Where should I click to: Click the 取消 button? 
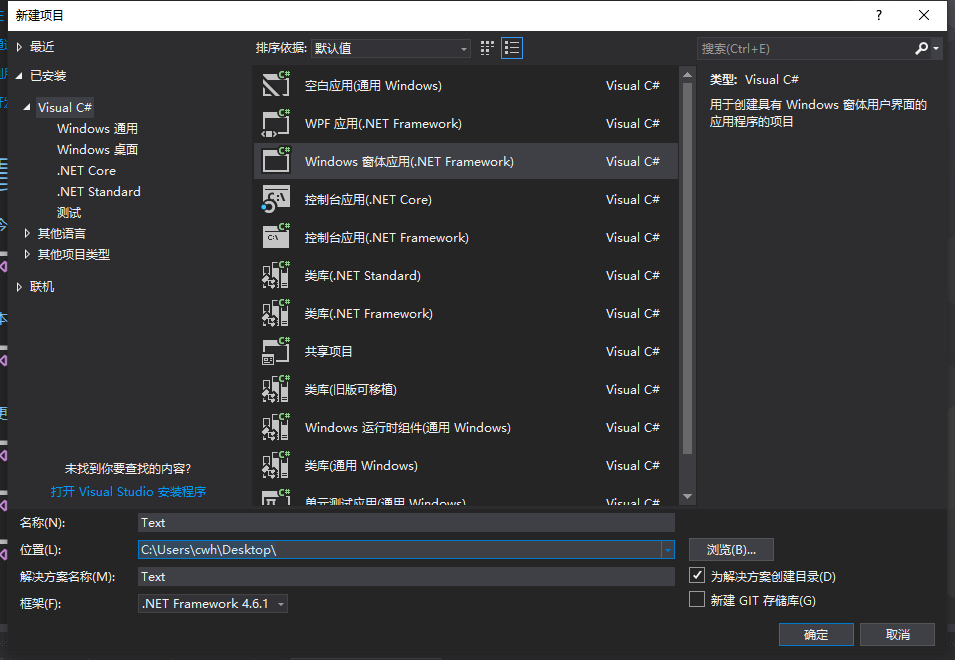(898, 634)
